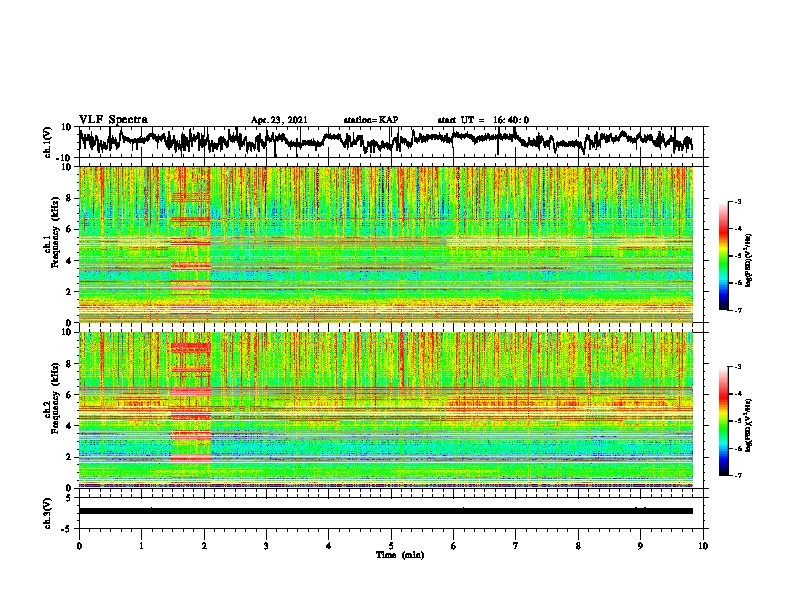This screenshot has width=792, height=612.
Task: Click time axis tick label 0
Action: [x=79, y=546]
